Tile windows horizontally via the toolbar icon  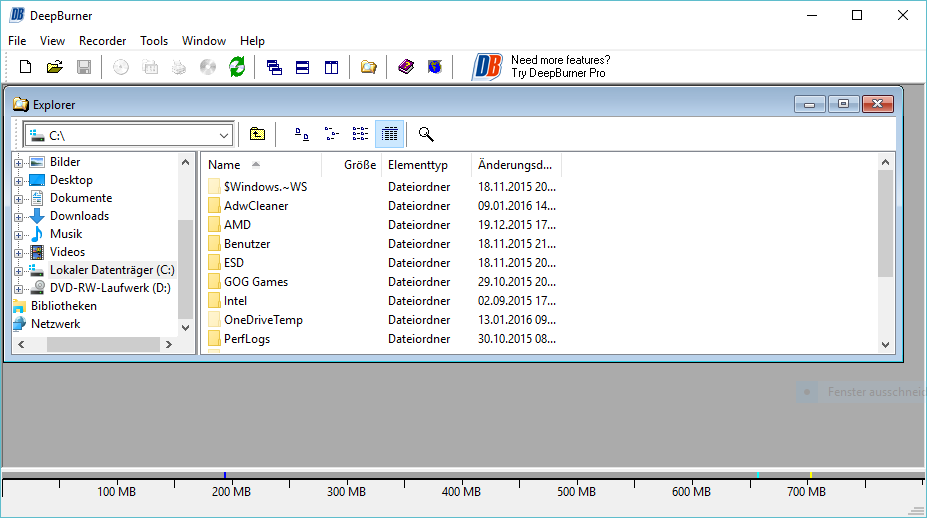click(x=302, y=67)
